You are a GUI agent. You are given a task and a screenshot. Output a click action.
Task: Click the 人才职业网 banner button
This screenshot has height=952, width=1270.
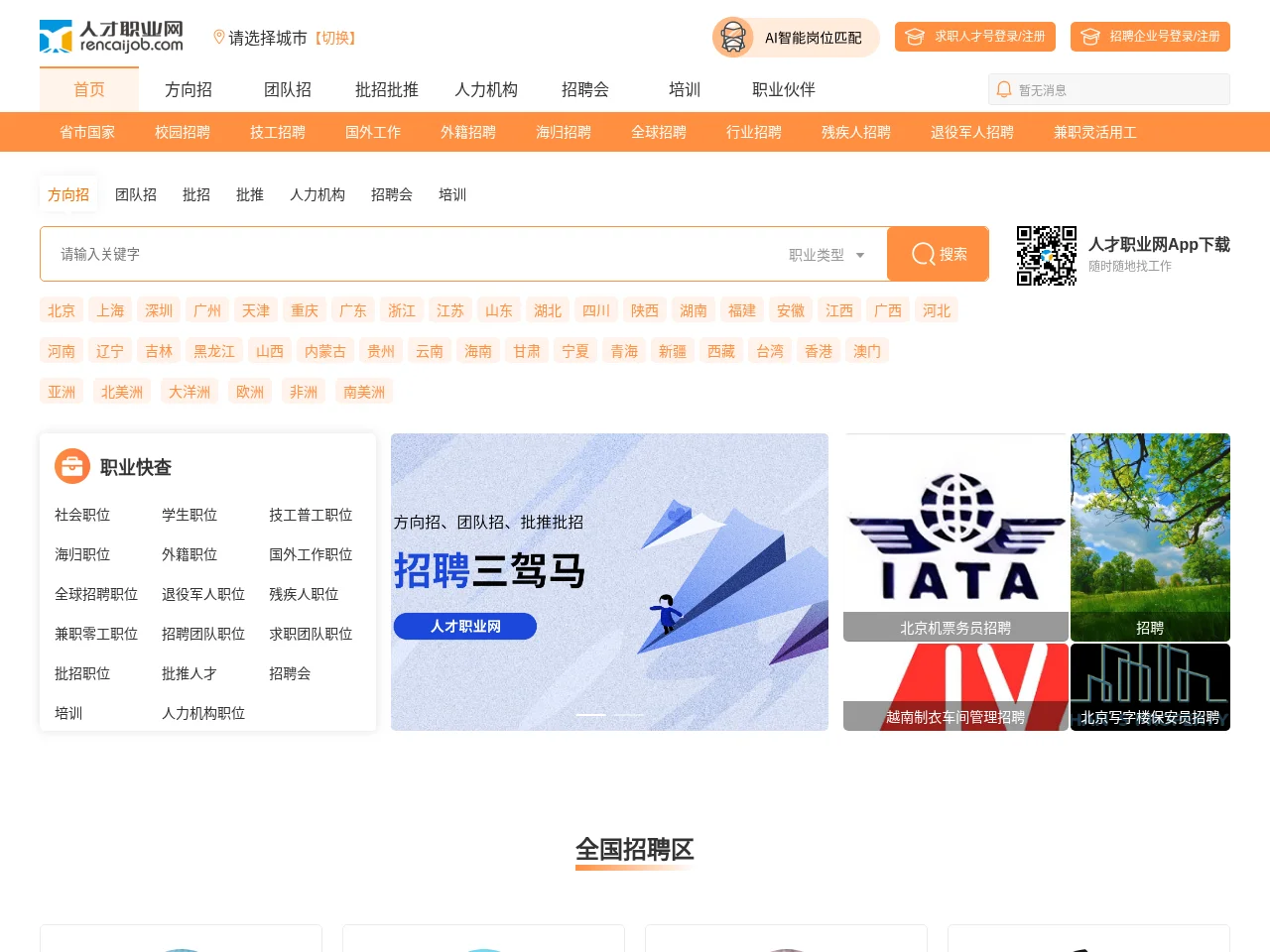tap(465, 626)
